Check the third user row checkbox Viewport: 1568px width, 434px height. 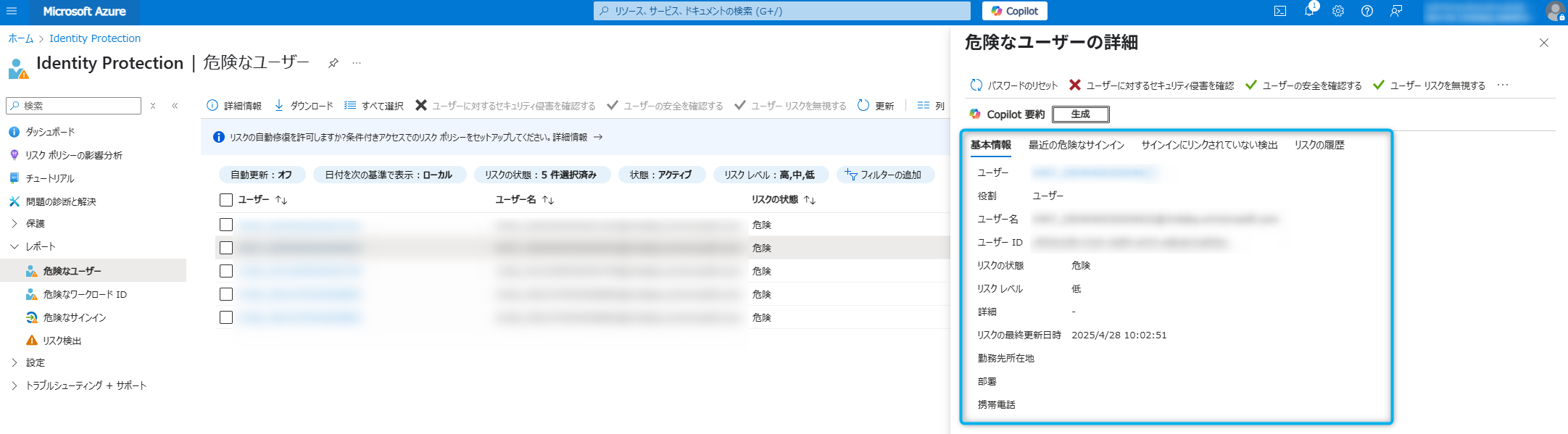[226, 271]
